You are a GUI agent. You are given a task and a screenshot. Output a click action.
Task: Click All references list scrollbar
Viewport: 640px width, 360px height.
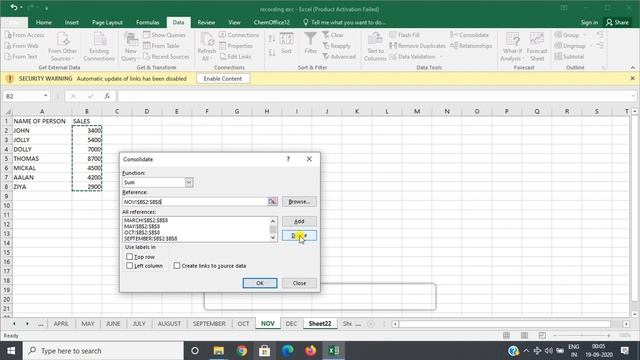(x=273, y=229)
